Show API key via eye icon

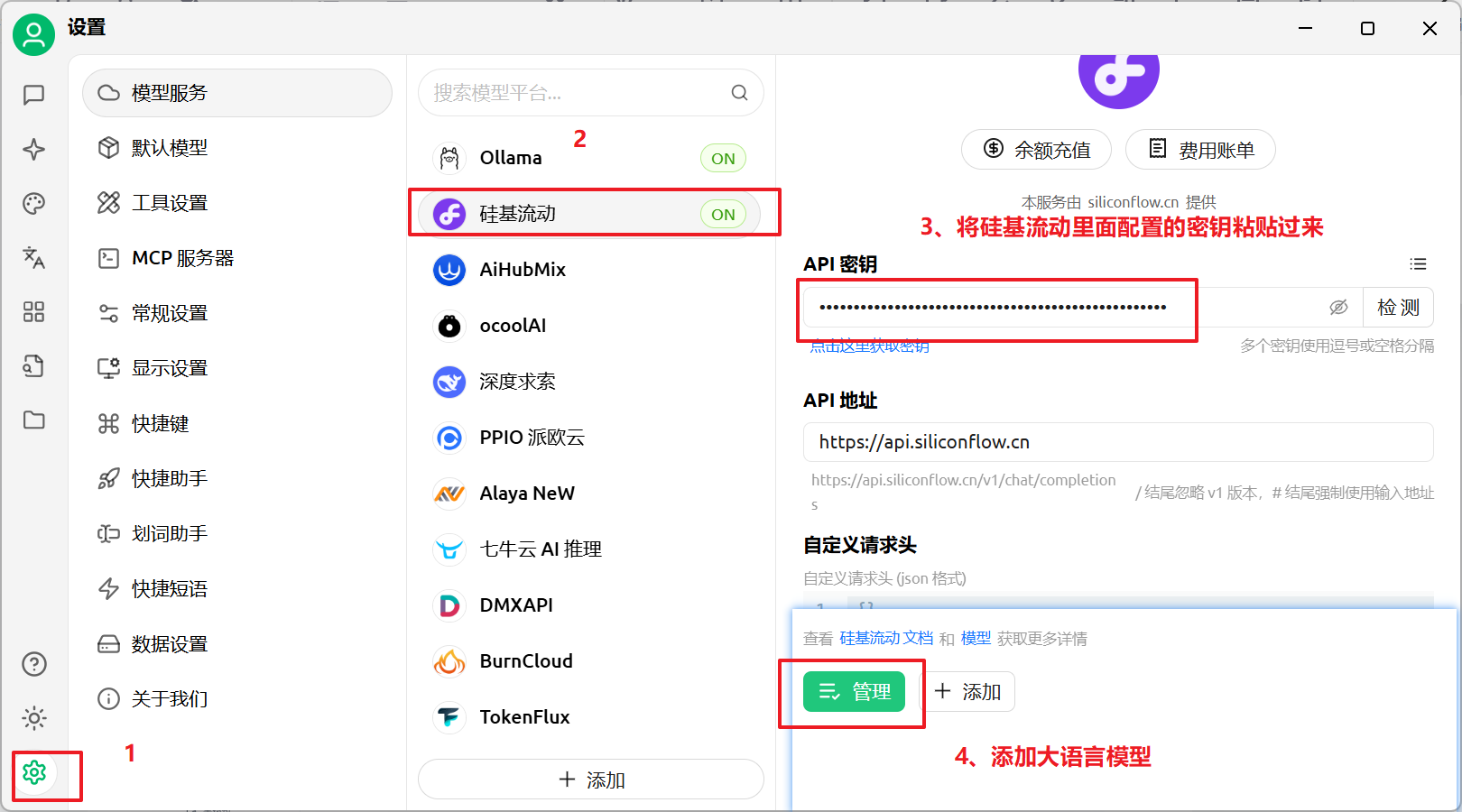point(1338,308)
